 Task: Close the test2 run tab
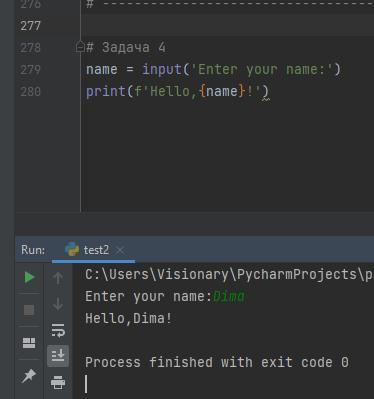point(120,250)
